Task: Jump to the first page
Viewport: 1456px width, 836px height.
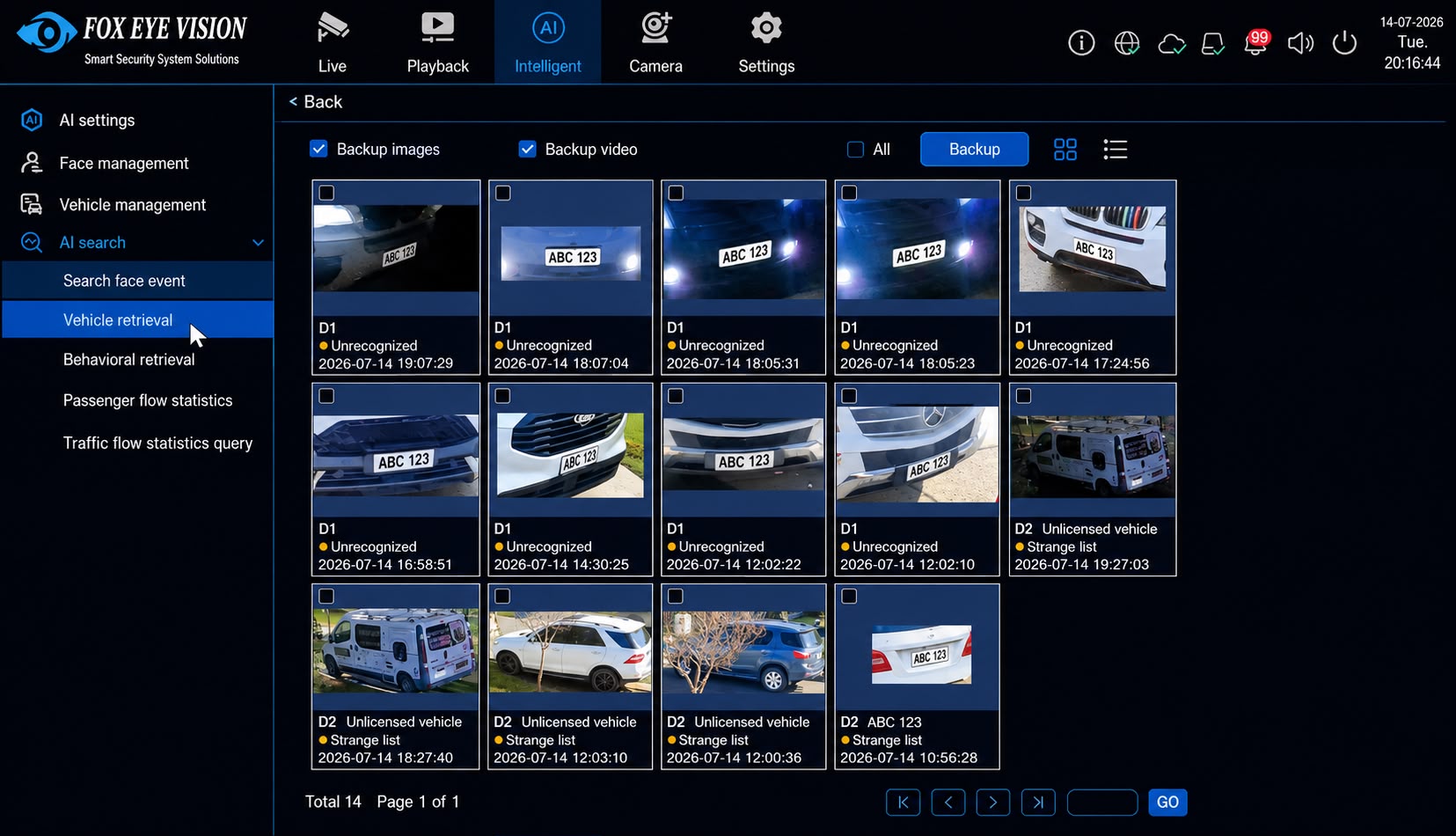Action: [903, 802]
